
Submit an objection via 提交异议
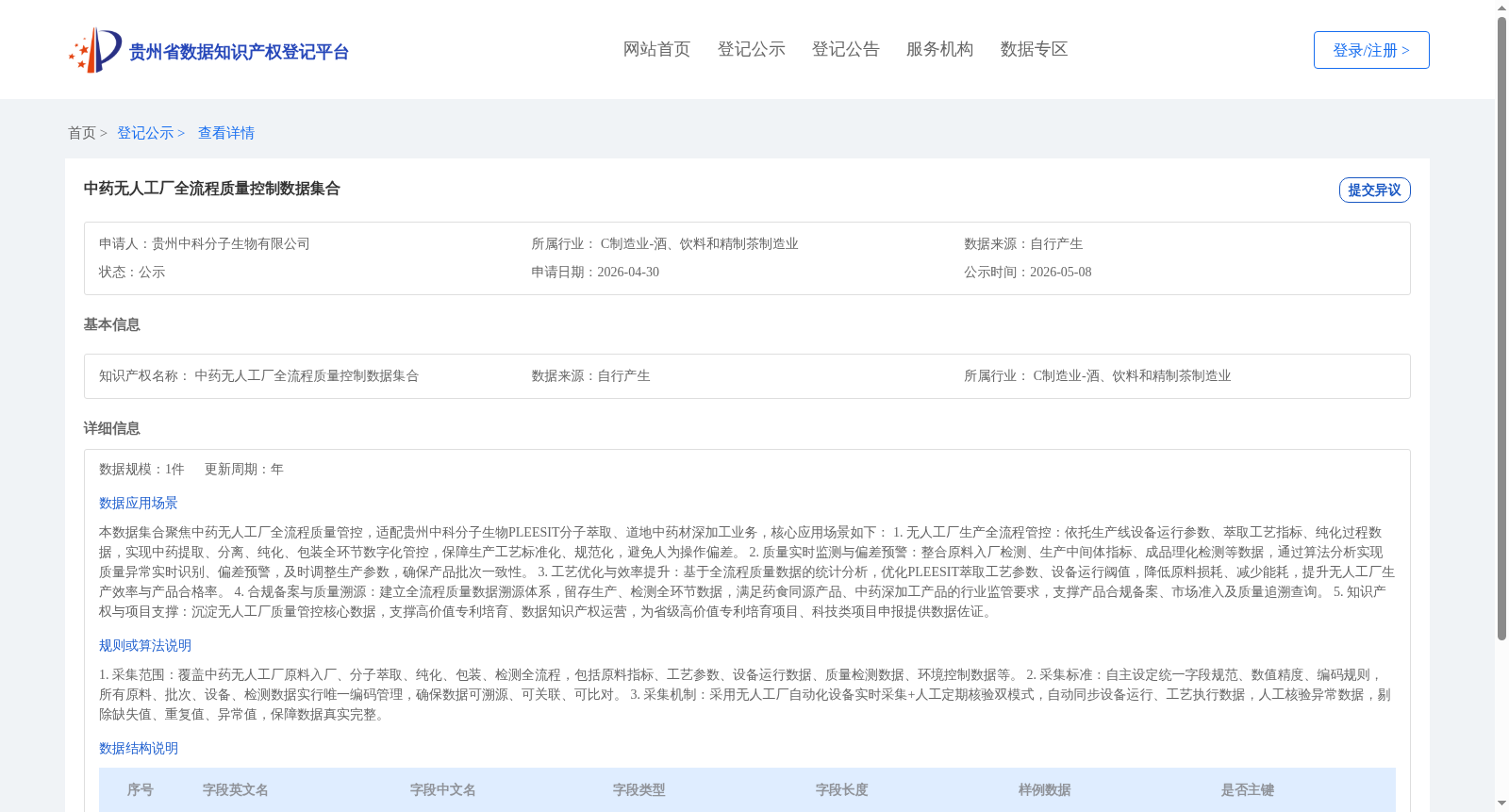tap(1374, 190)
